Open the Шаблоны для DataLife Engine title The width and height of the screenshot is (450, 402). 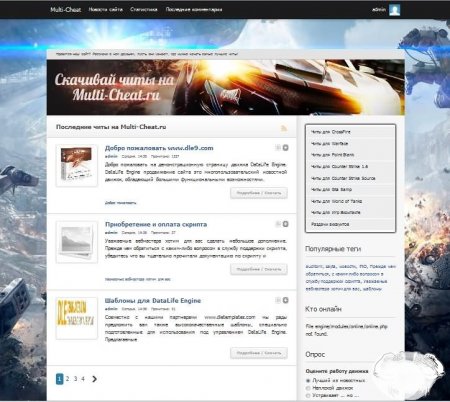[x=153, y=301]
